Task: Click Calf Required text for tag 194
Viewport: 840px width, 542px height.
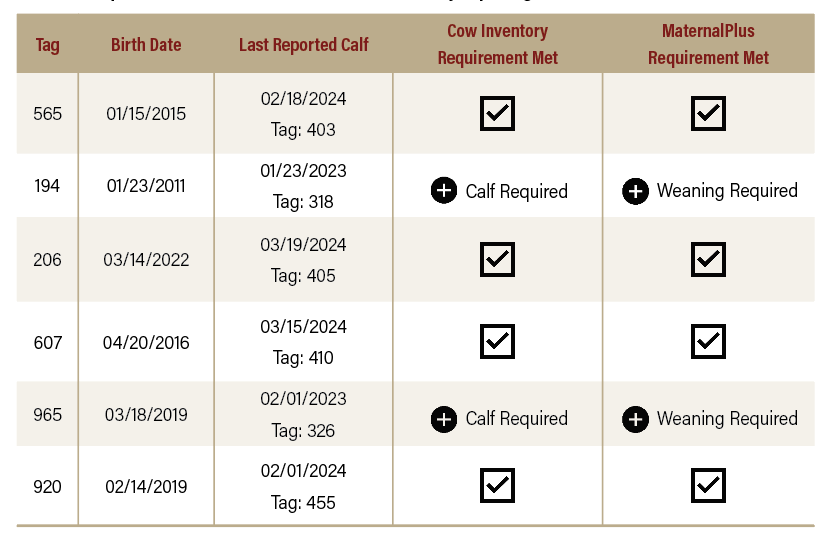Action: 516,191
